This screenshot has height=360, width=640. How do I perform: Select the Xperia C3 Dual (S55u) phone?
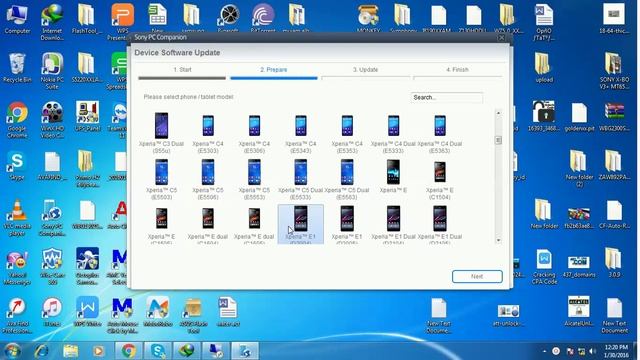161,133
